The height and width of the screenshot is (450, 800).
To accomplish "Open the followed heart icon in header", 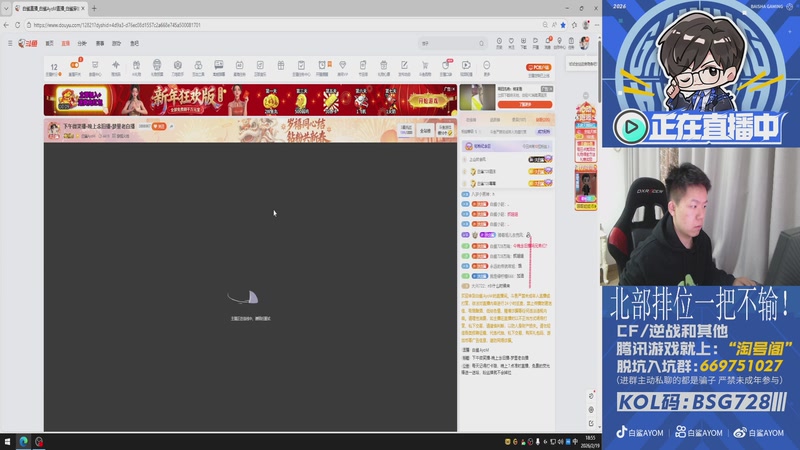I will pos(511,43).
